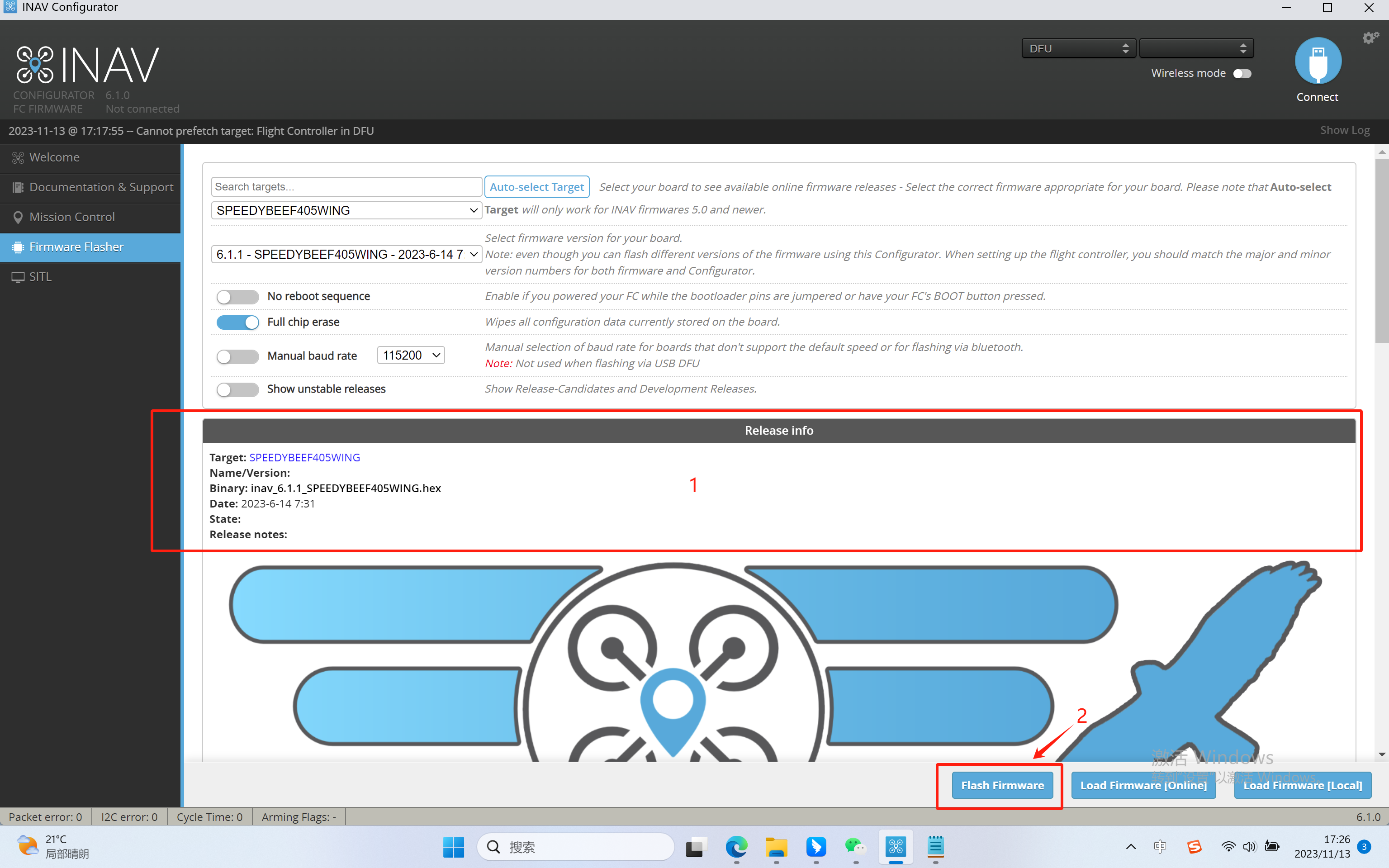
Task: Click the Connect label
Action: (1317, 97)
